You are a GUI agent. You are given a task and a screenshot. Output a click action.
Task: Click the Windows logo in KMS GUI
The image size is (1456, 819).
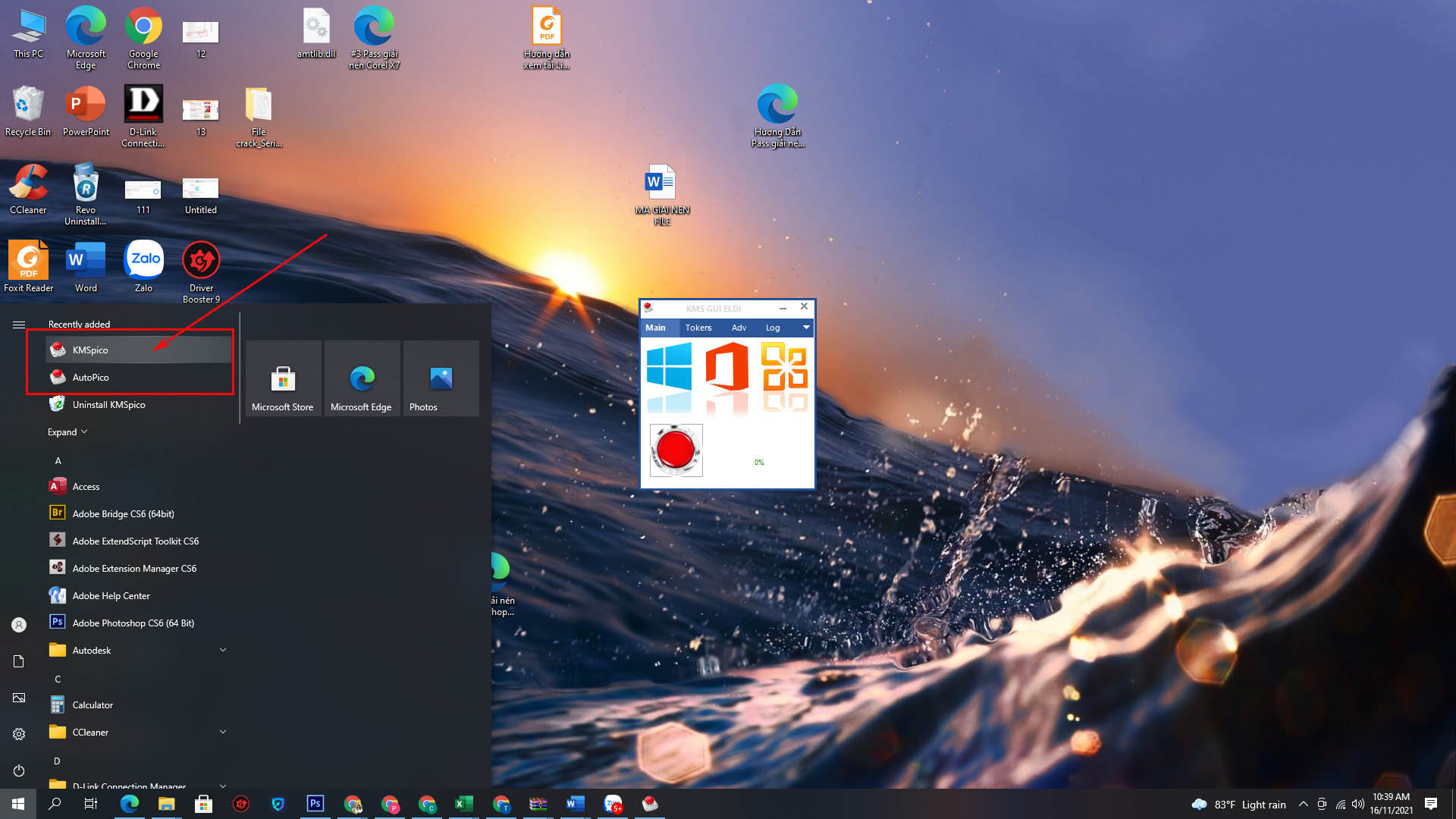point(669,366)
